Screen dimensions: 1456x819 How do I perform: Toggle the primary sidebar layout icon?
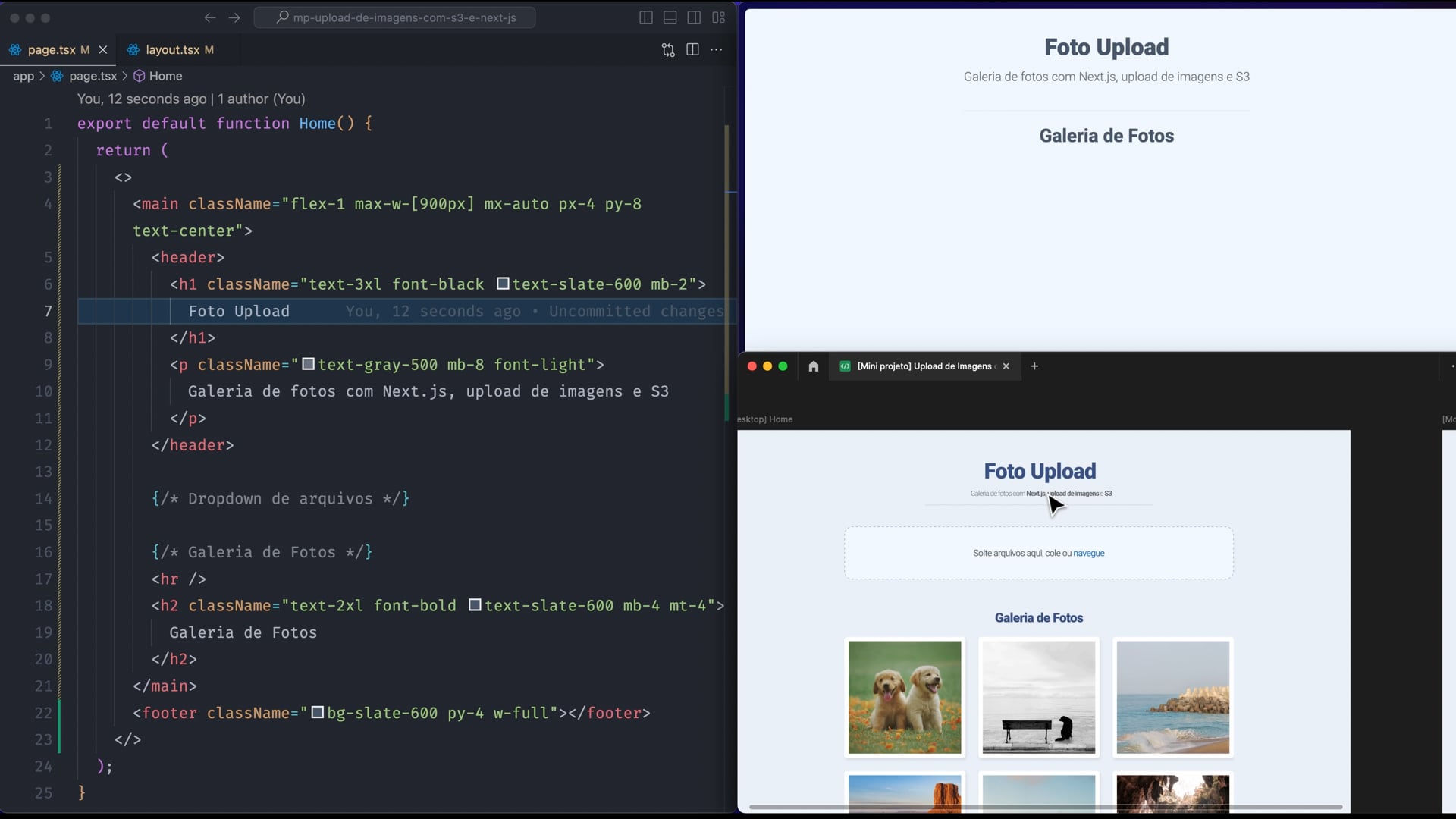[646, 17]
